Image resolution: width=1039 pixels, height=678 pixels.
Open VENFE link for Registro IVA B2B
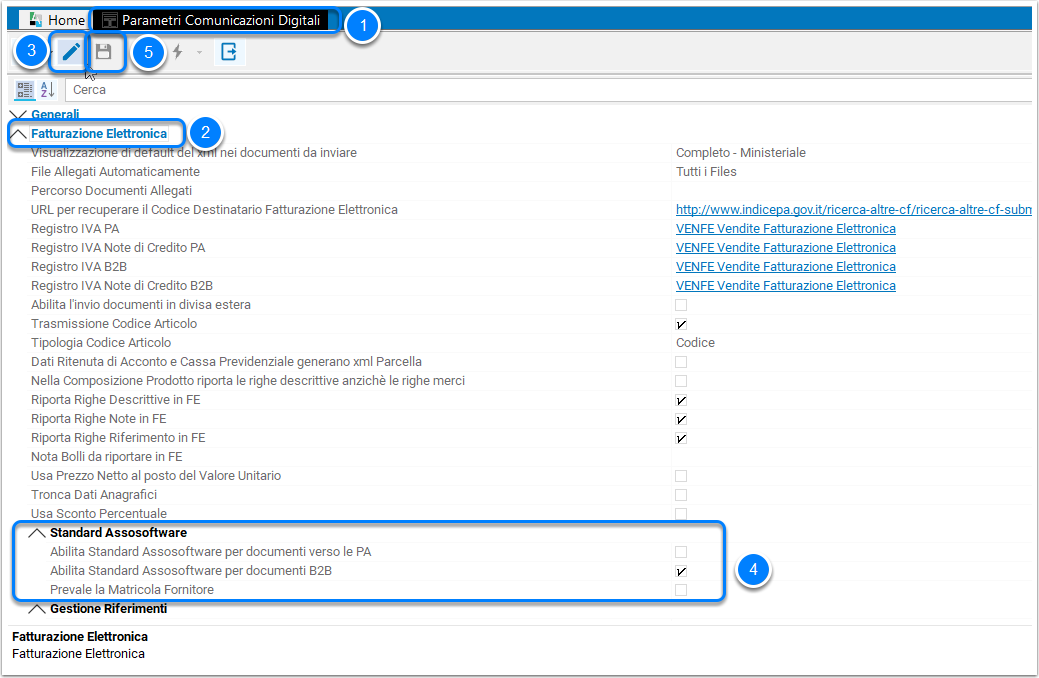786,266
